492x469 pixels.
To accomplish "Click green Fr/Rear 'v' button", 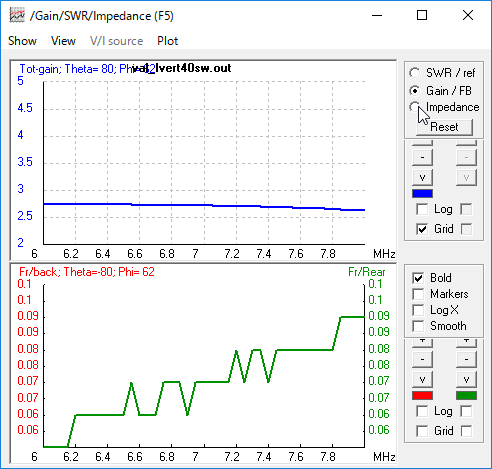I will click(466, 379).
